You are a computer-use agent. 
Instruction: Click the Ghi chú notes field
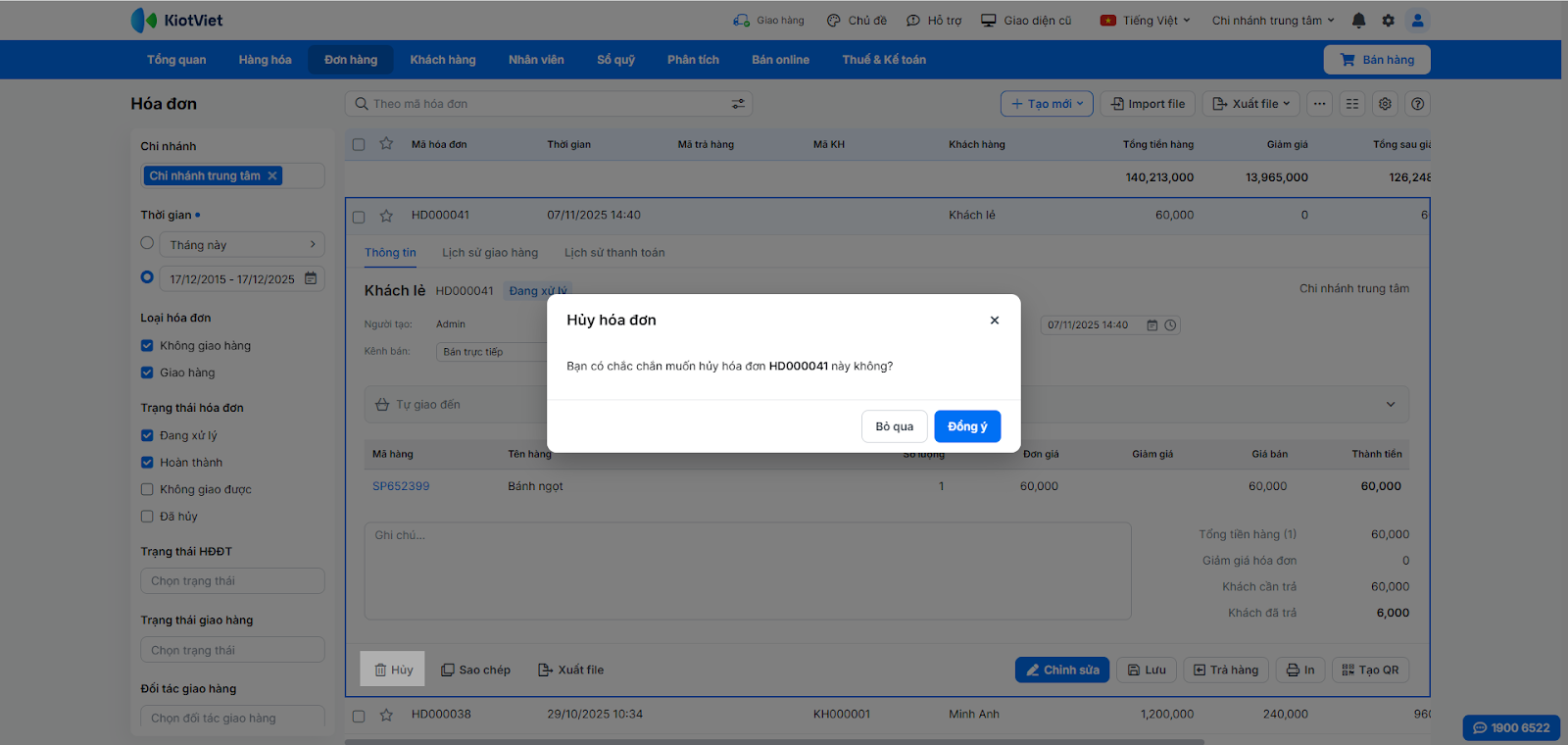748,571
